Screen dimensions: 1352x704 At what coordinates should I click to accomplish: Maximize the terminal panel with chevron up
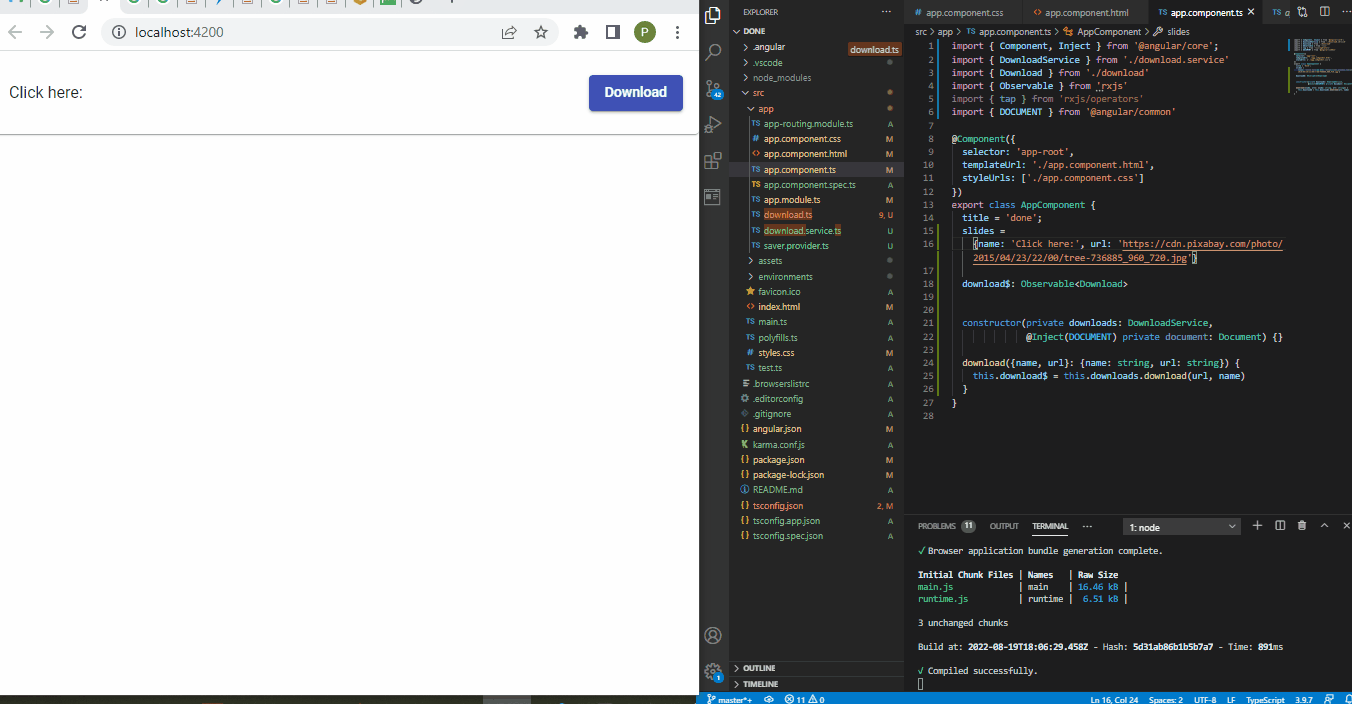1324,526
